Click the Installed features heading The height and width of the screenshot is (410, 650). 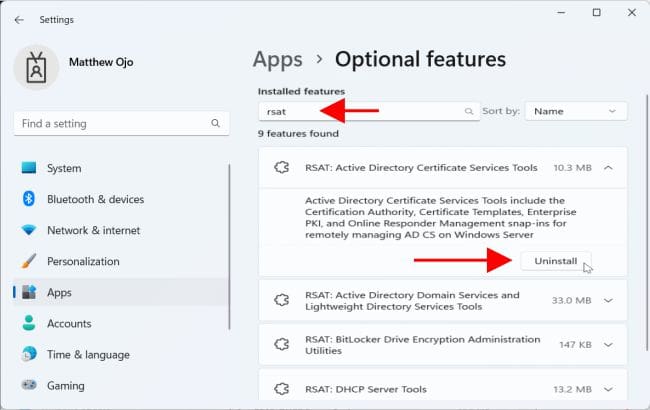pyautogui.click(x=301, y=91)
